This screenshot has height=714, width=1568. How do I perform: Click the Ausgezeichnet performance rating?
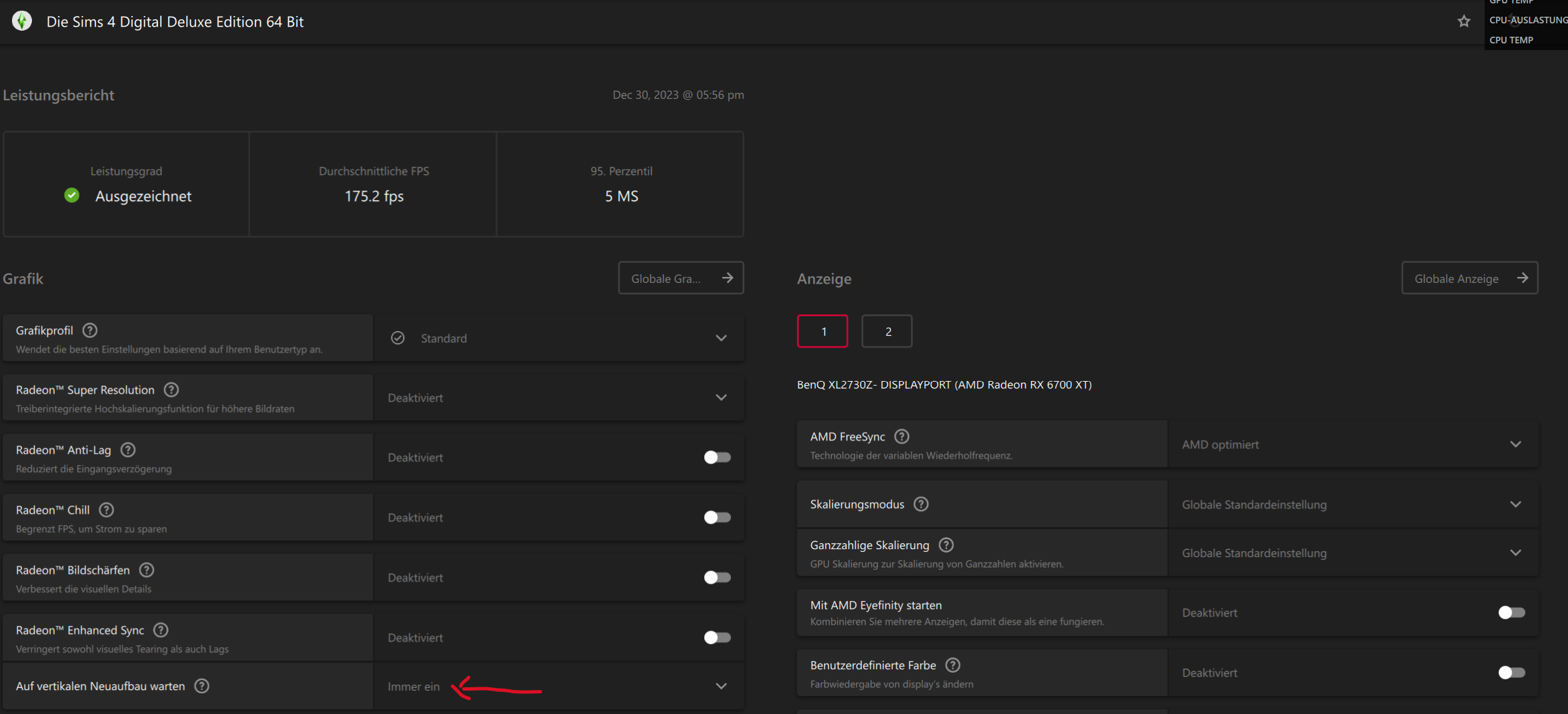pyautogui.click(x=143, y=196)
